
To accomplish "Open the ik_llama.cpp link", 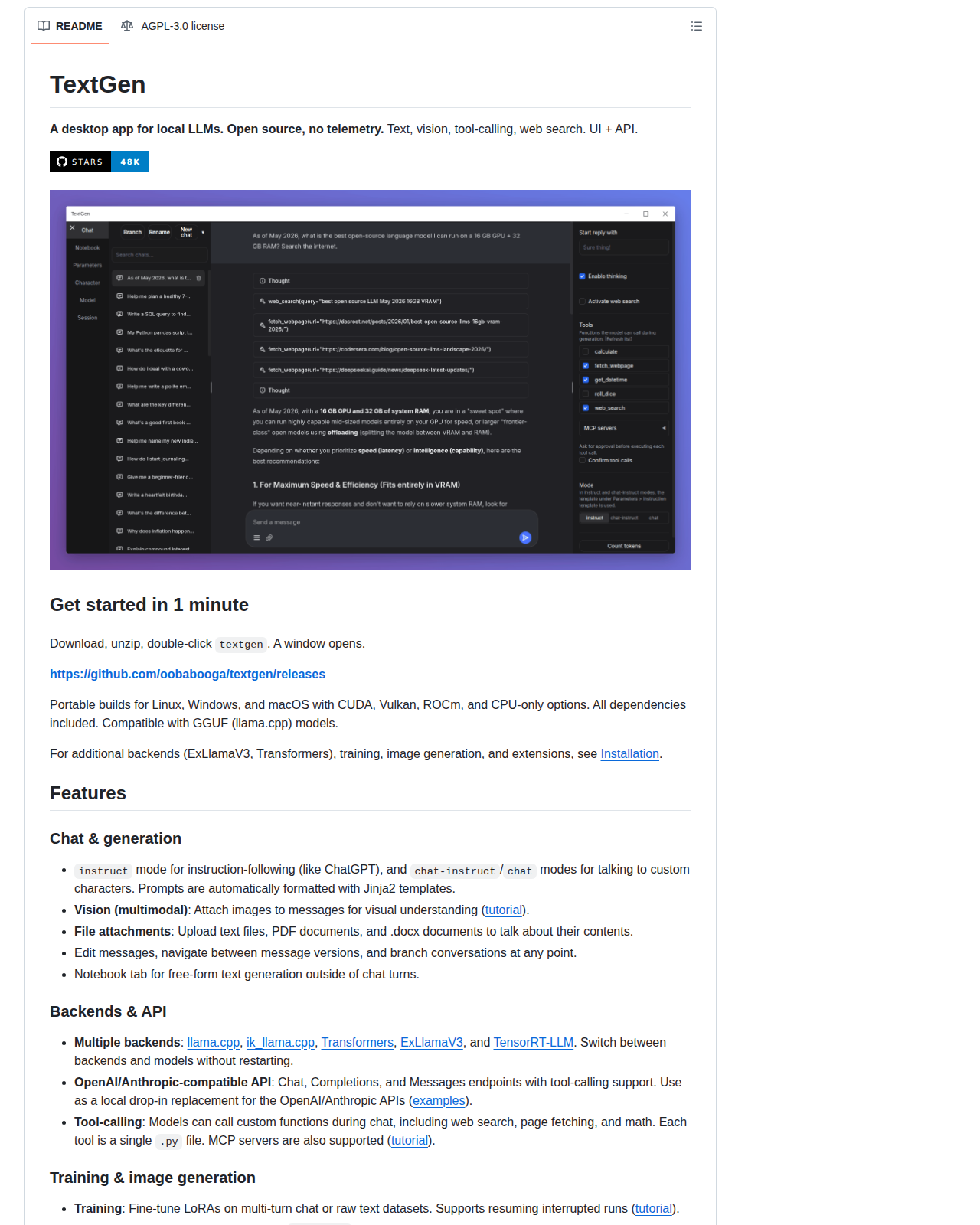I will [x=280, y=1042].
